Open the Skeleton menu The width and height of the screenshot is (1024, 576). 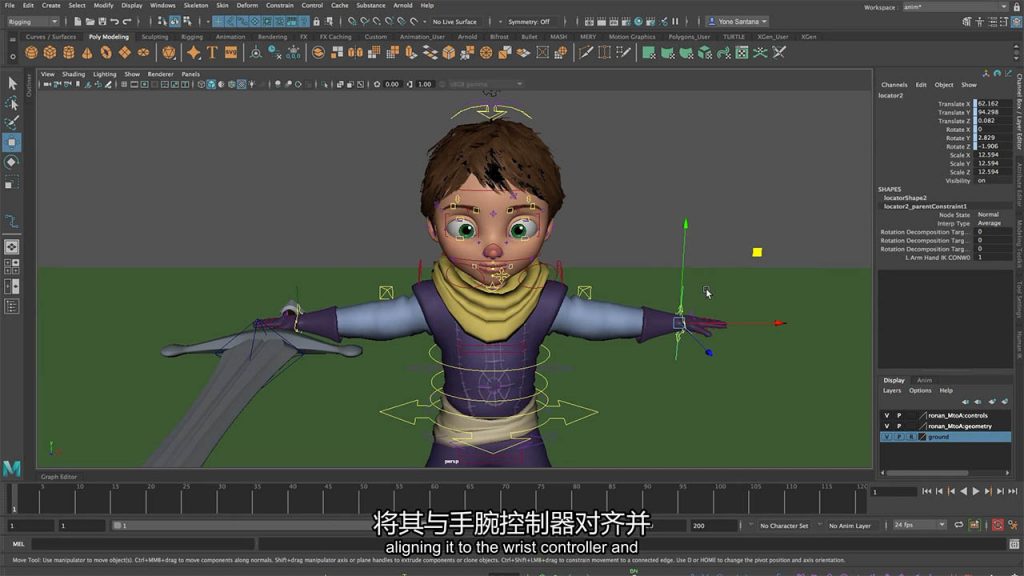pos(196,5)
